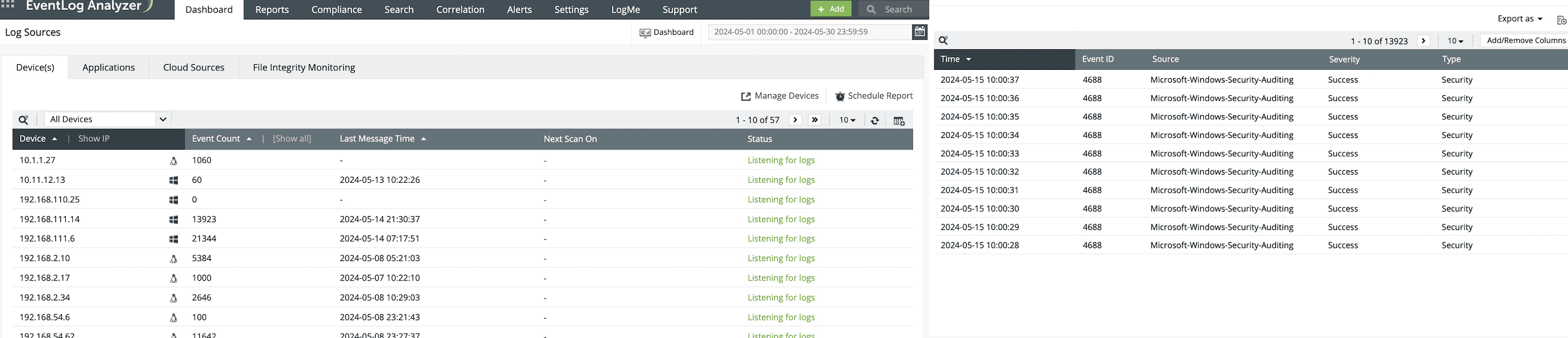The image size is (1568, 338).
Task: Jump to last page of devices
Action: 814,120
